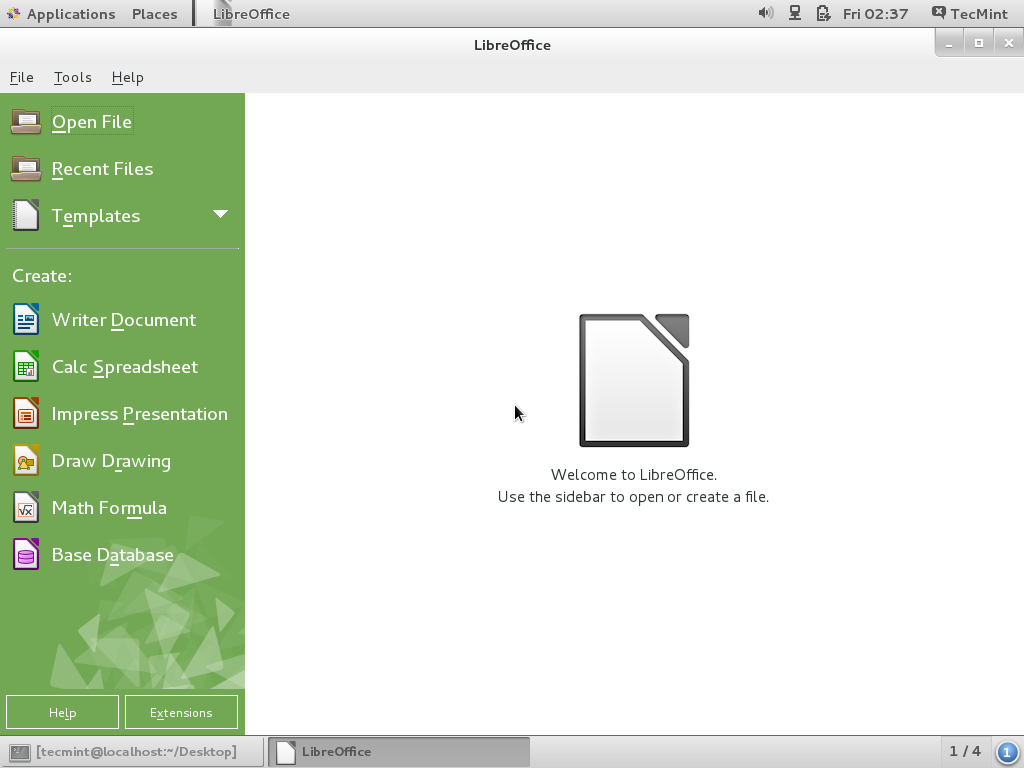Click the Draw Drawing icon
Viewport: 1024px width, 768px height.
coord(26,460)
